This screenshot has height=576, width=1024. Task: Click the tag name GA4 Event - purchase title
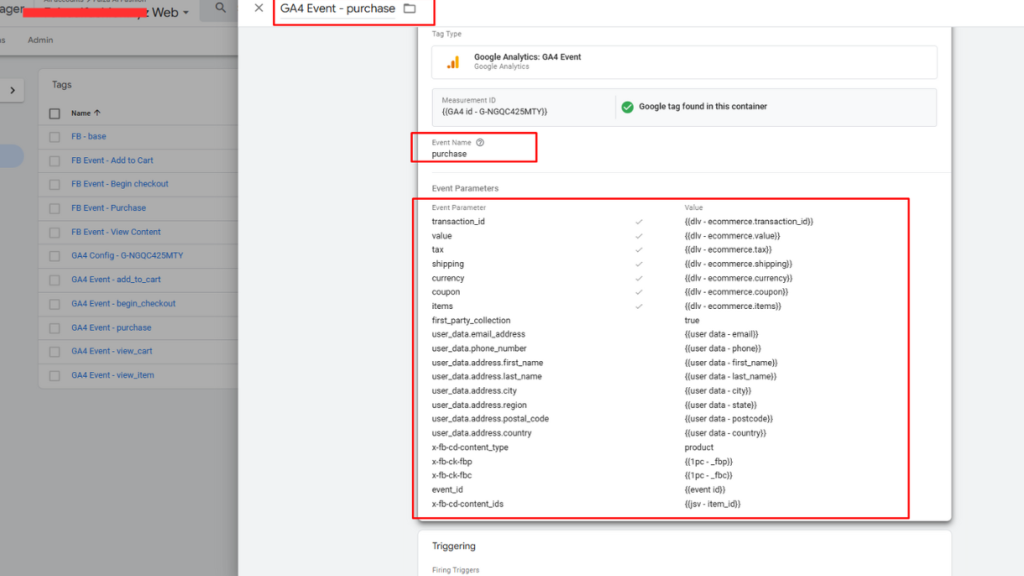(x=338, y=8)
